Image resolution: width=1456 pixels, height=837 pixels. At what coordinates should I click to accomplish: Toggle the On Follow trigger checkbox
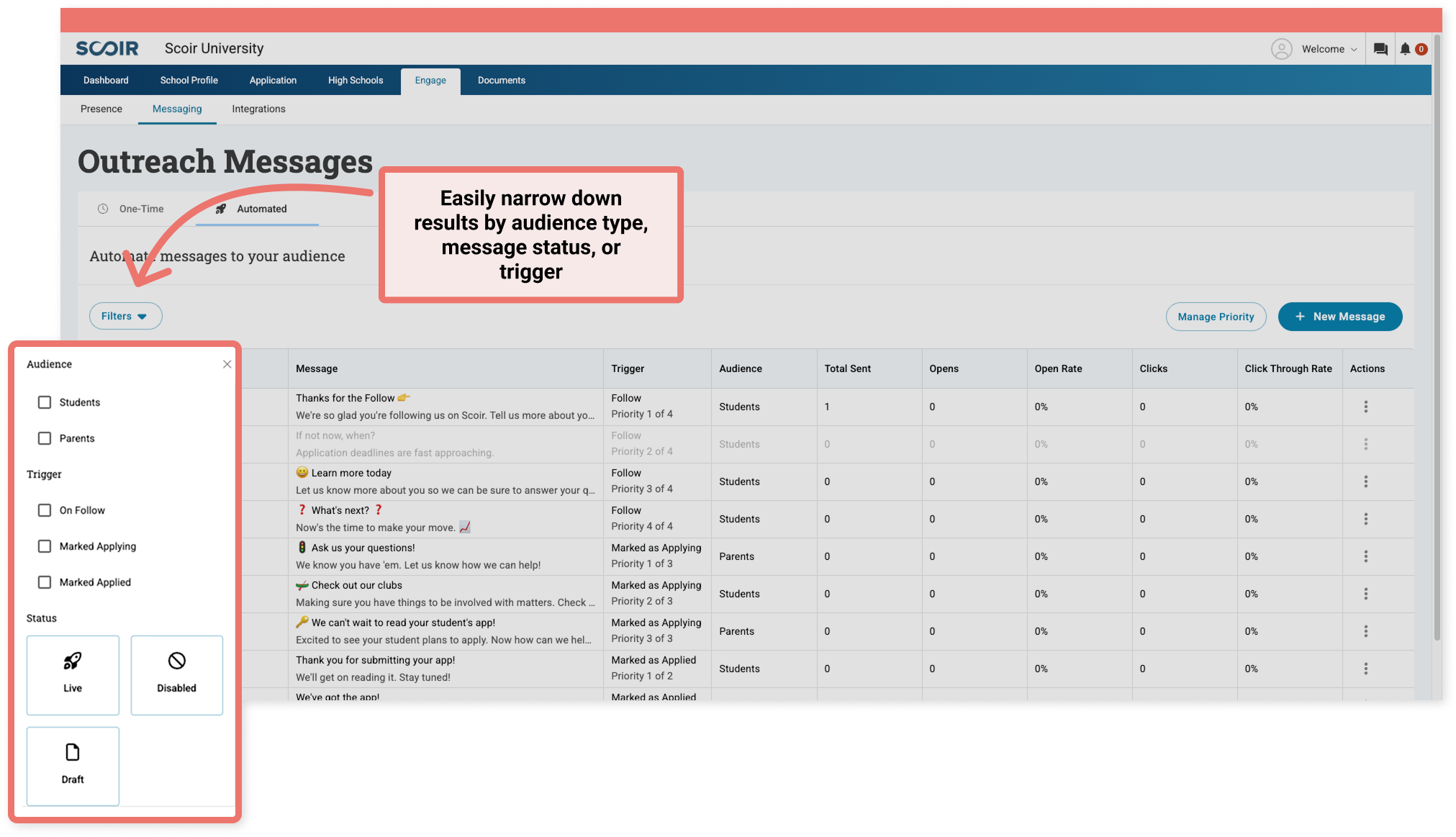coord(45,510)
